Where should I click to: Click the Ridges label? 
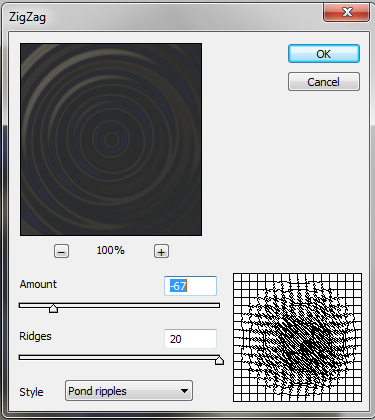coord(35,336)
